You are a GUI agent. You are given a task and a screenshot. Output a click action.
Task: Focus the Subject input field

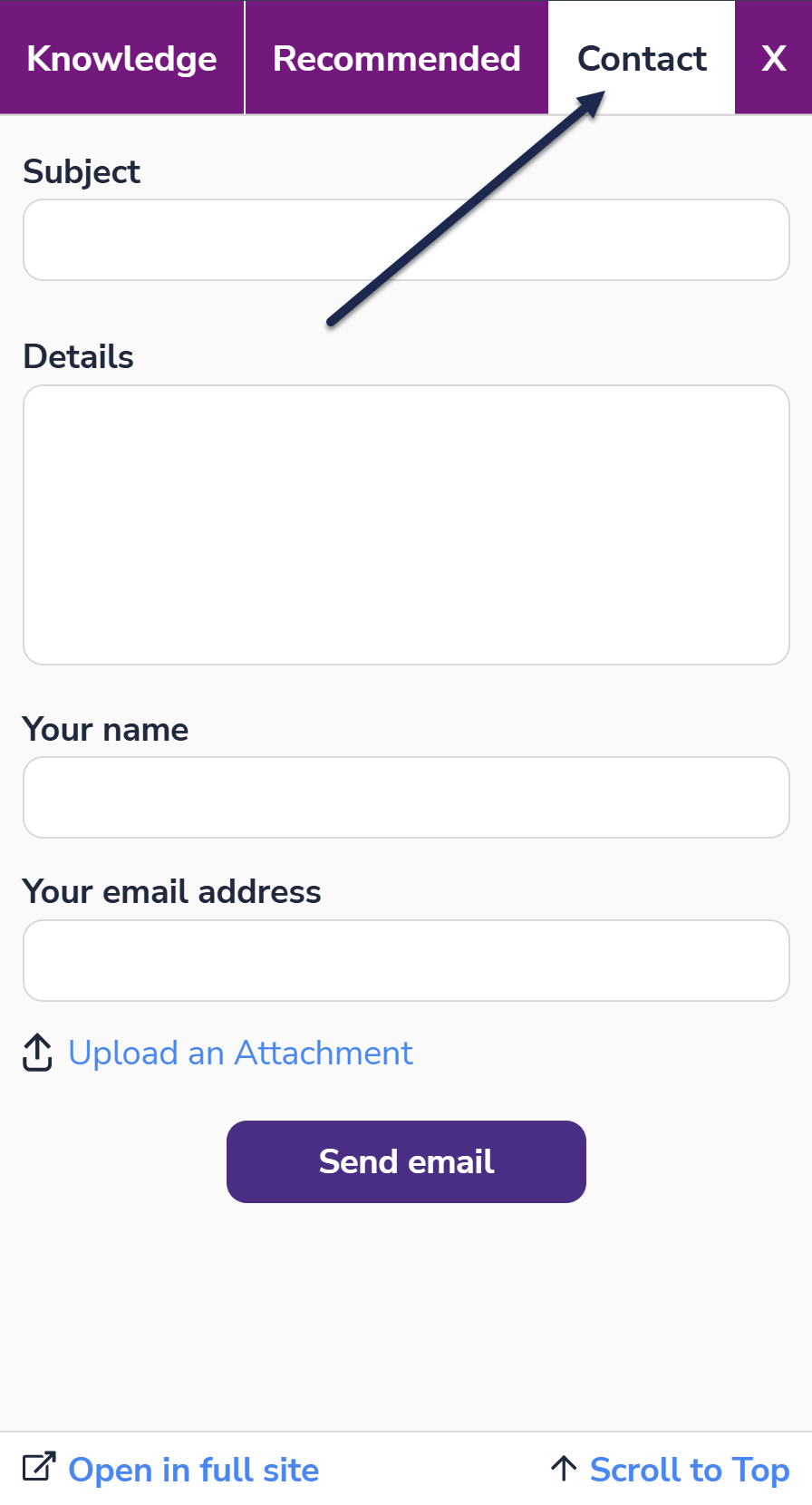point(406,240)
